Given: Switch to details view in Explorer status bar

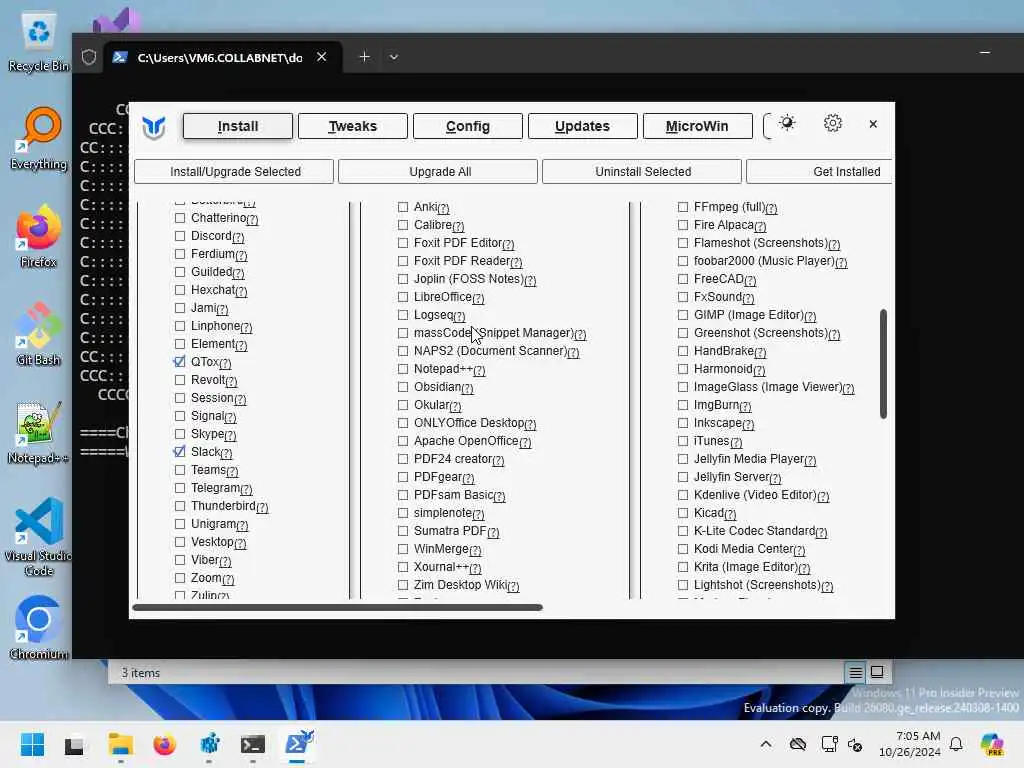Looking at the screenshot, I should coord(856,672).
